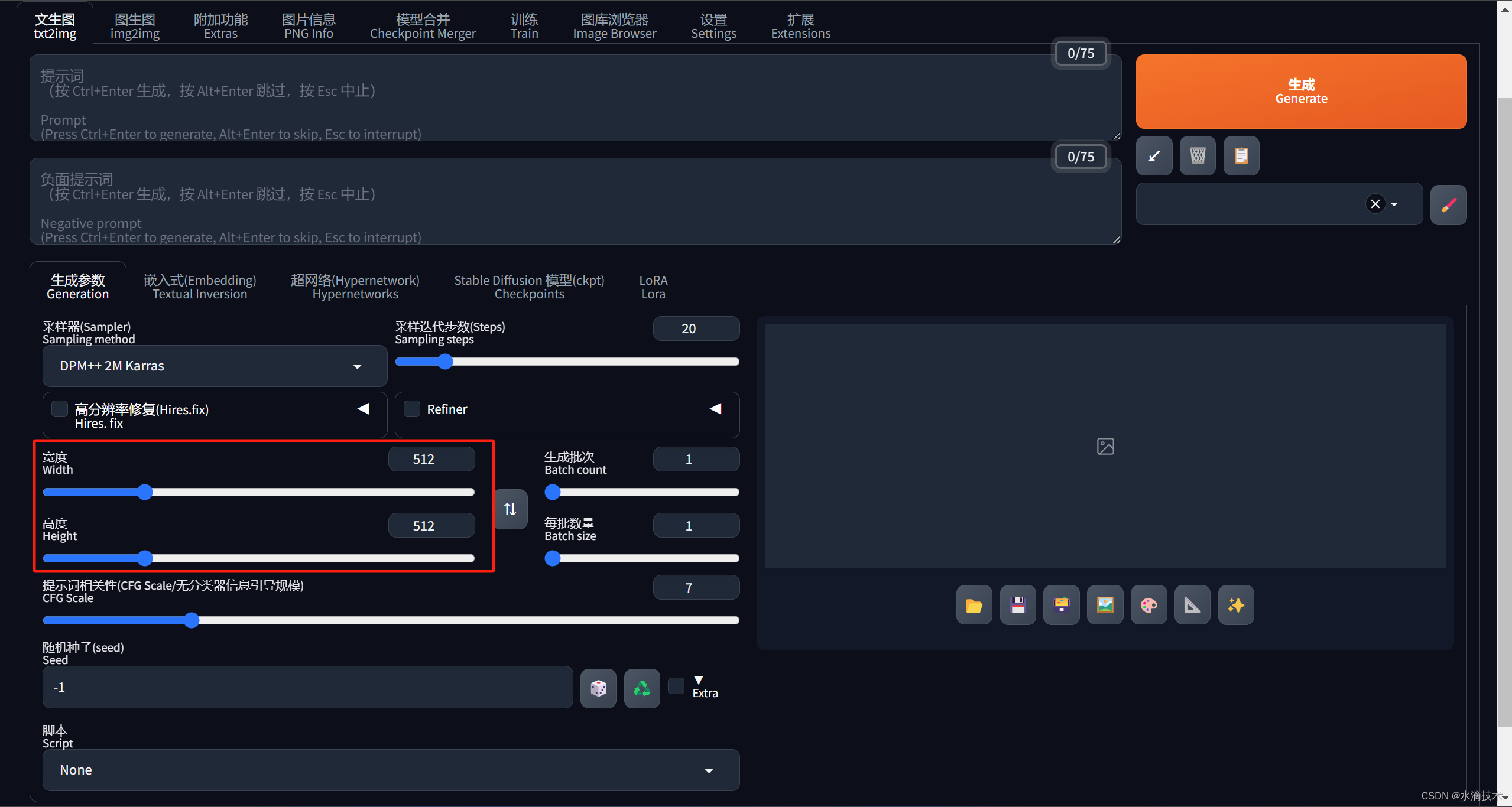1512x807 pixels.
Task: Switch to the img2img tab
Action: coord(135,26)
